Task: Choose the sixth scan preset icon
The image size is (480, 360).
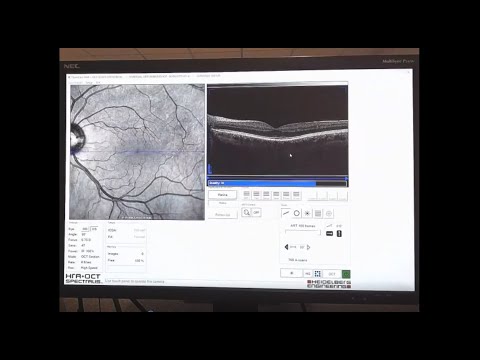Action: tap(296, 195)
